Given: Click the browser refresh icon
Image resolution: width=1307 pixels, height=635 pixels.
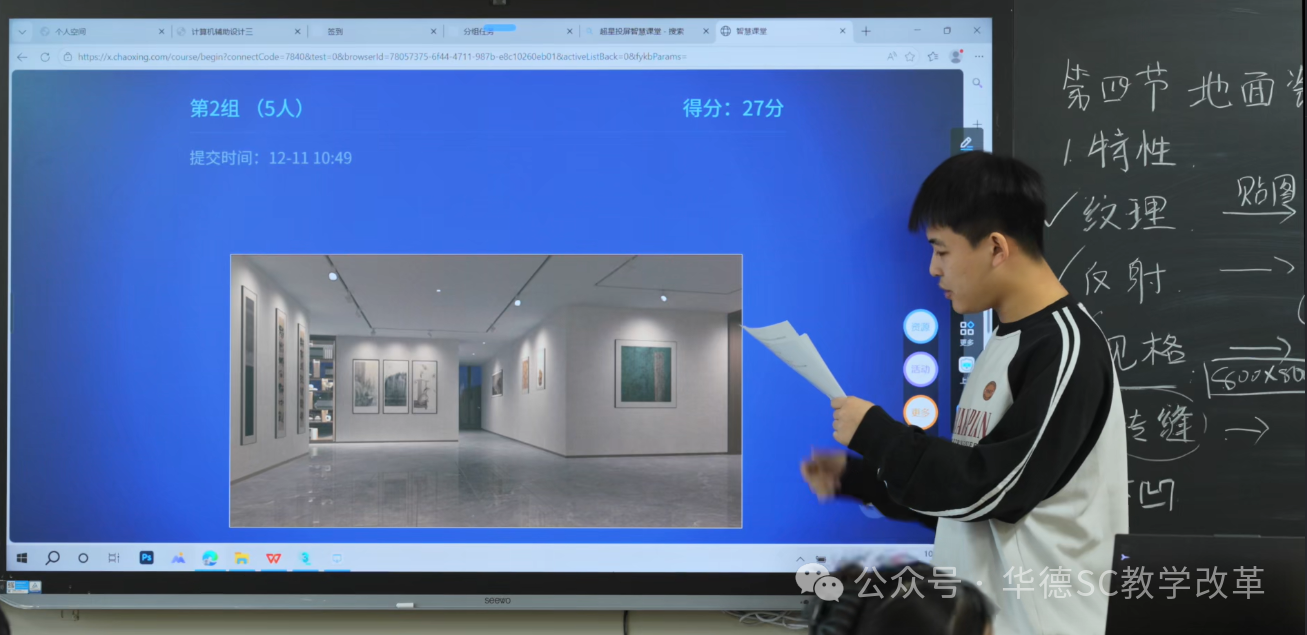Looking at the screenshot, I should point(45,57).
